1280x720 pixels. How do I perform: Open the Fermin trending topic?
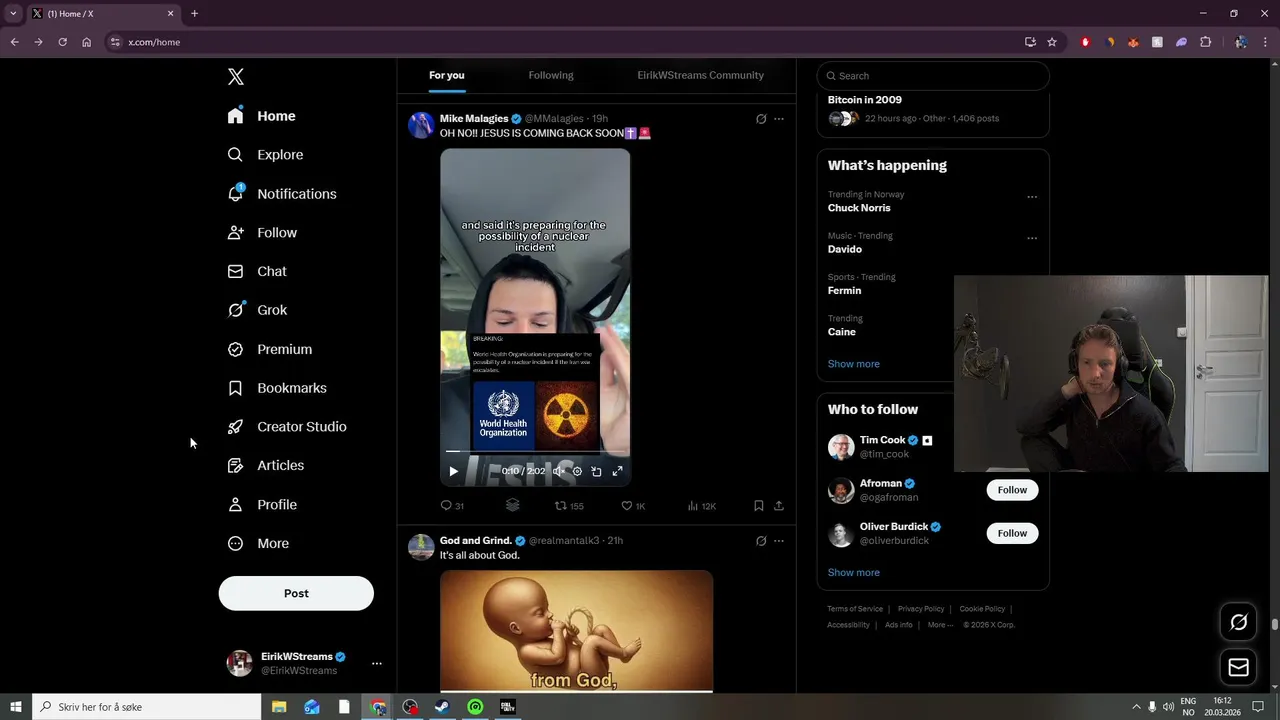point(844,291)
